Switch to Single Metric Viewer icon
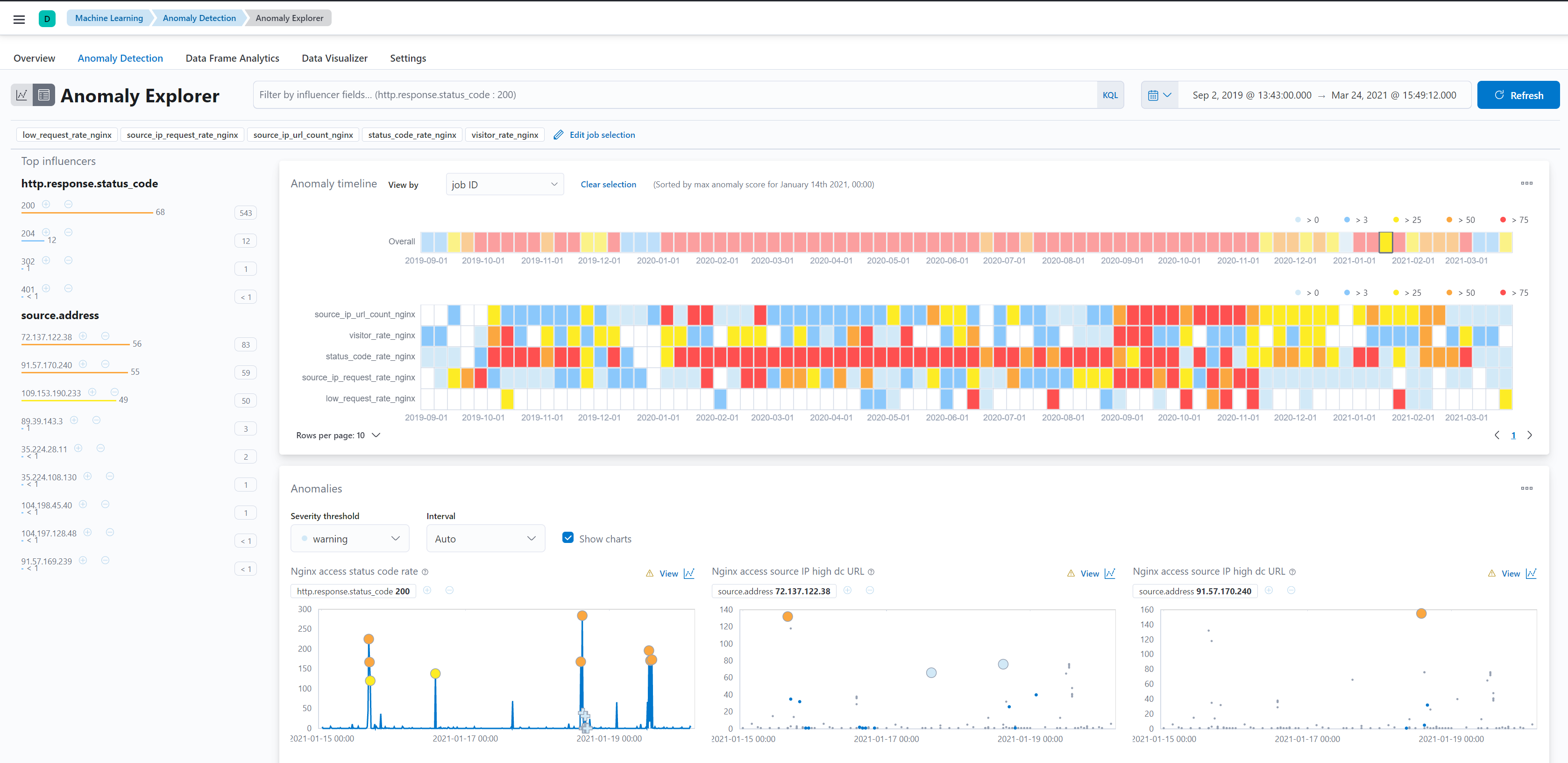1568x763 pixels. pos(22,95)
